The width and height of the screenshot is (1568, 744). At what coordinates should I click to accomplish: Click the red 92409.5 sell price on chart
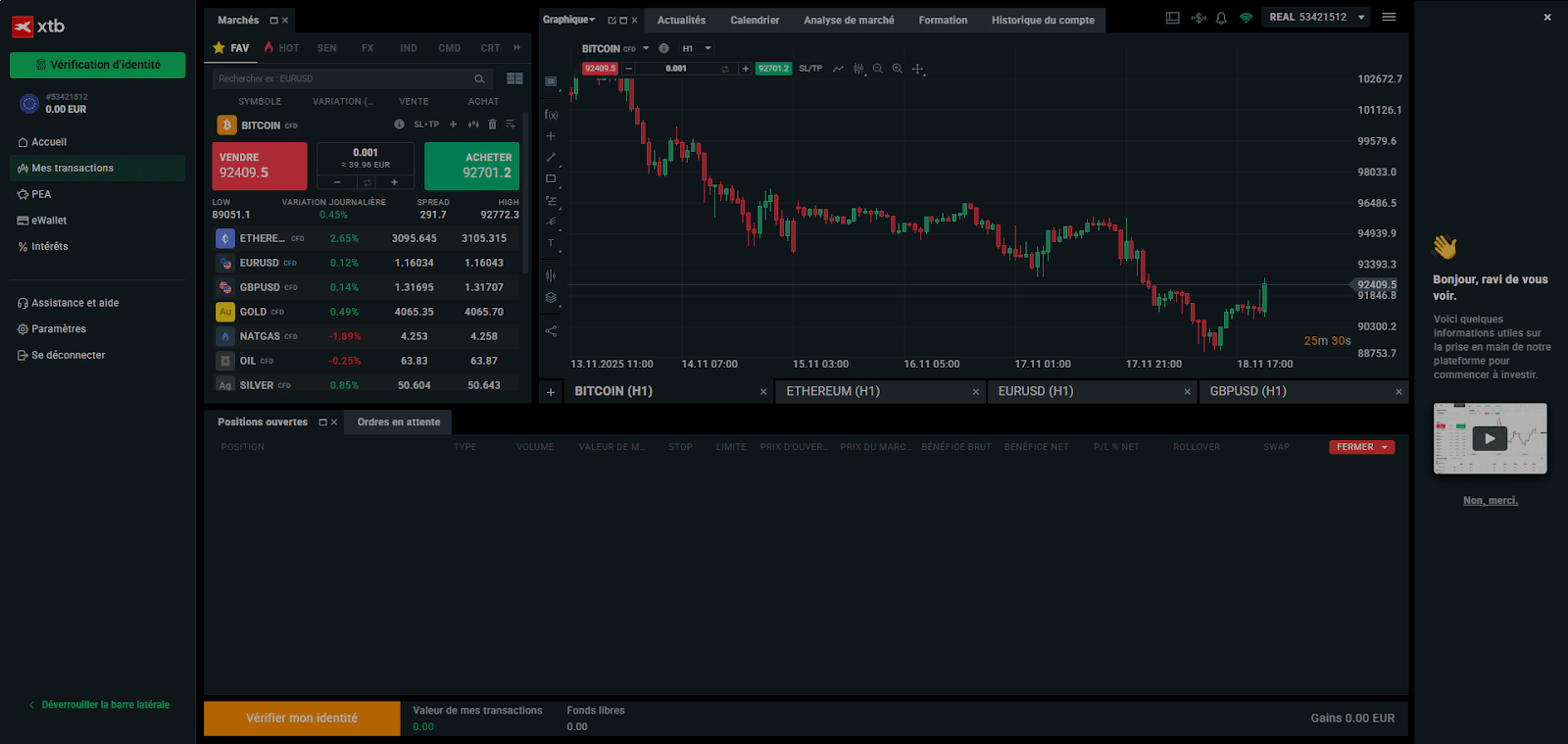(x=600, y=69)
